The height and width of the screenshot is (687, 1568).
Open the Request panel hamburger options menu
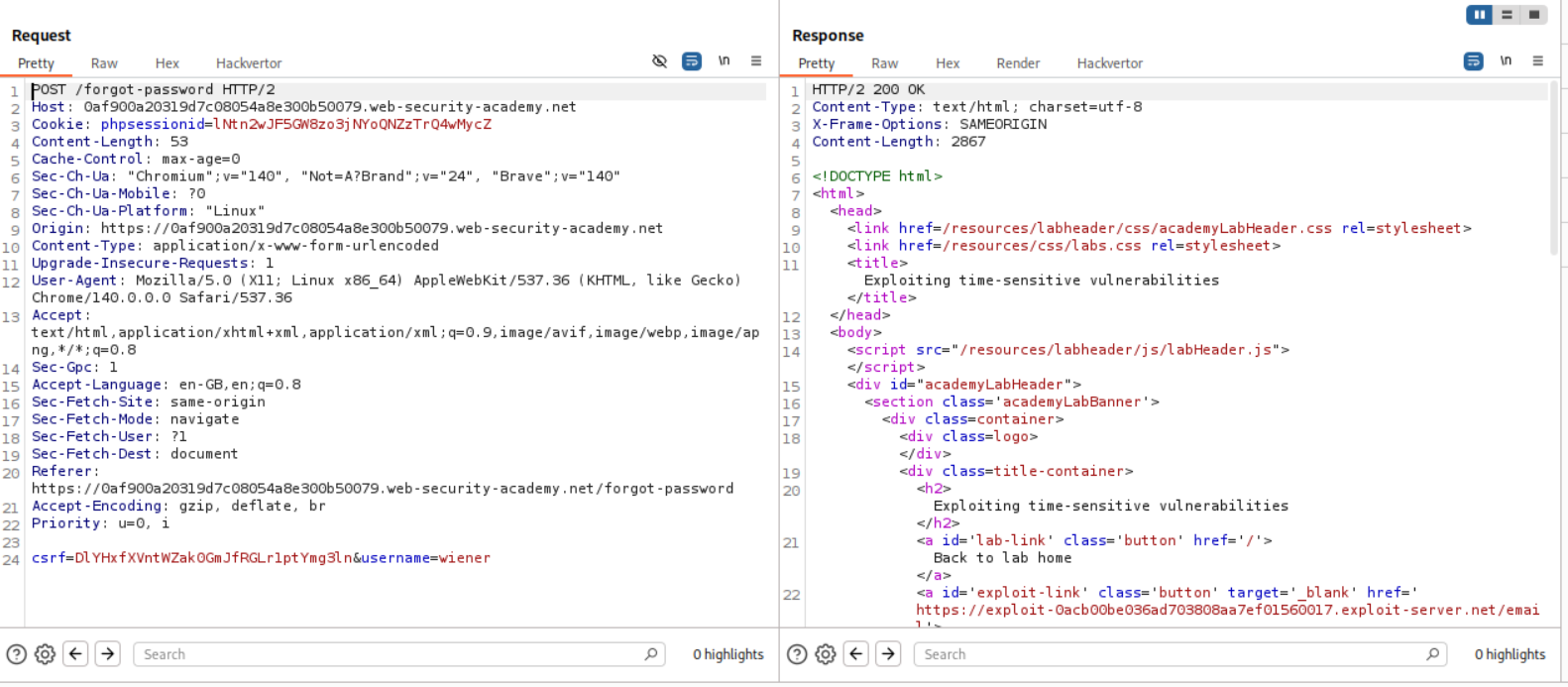click(756, 61)
